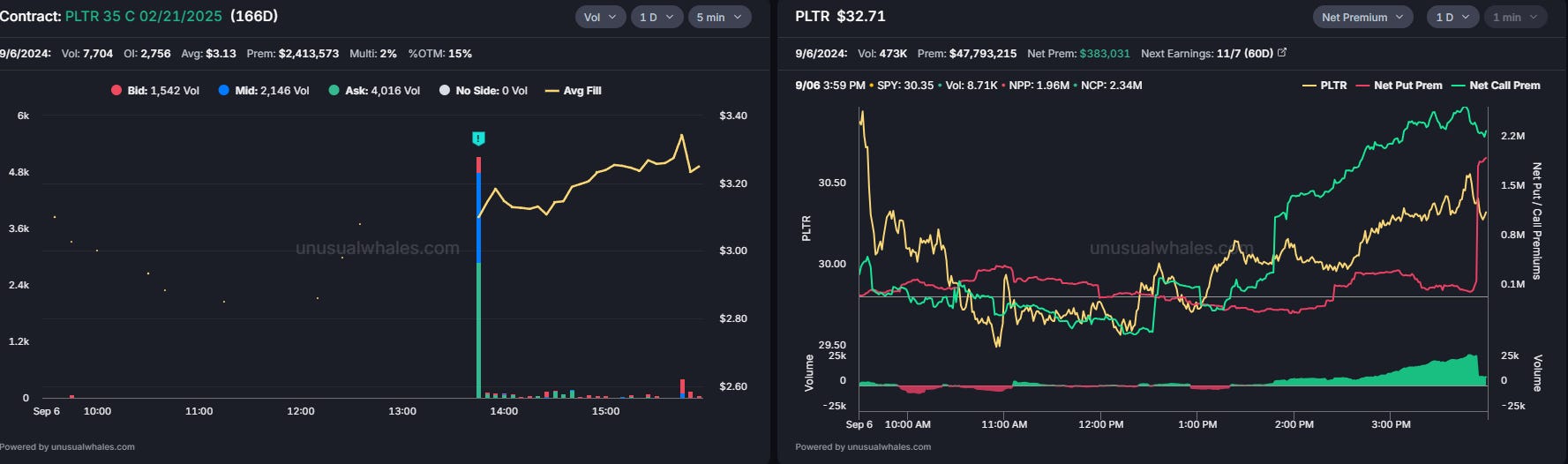Click the tall volume spike bar near 13:45

pos(478,278)
